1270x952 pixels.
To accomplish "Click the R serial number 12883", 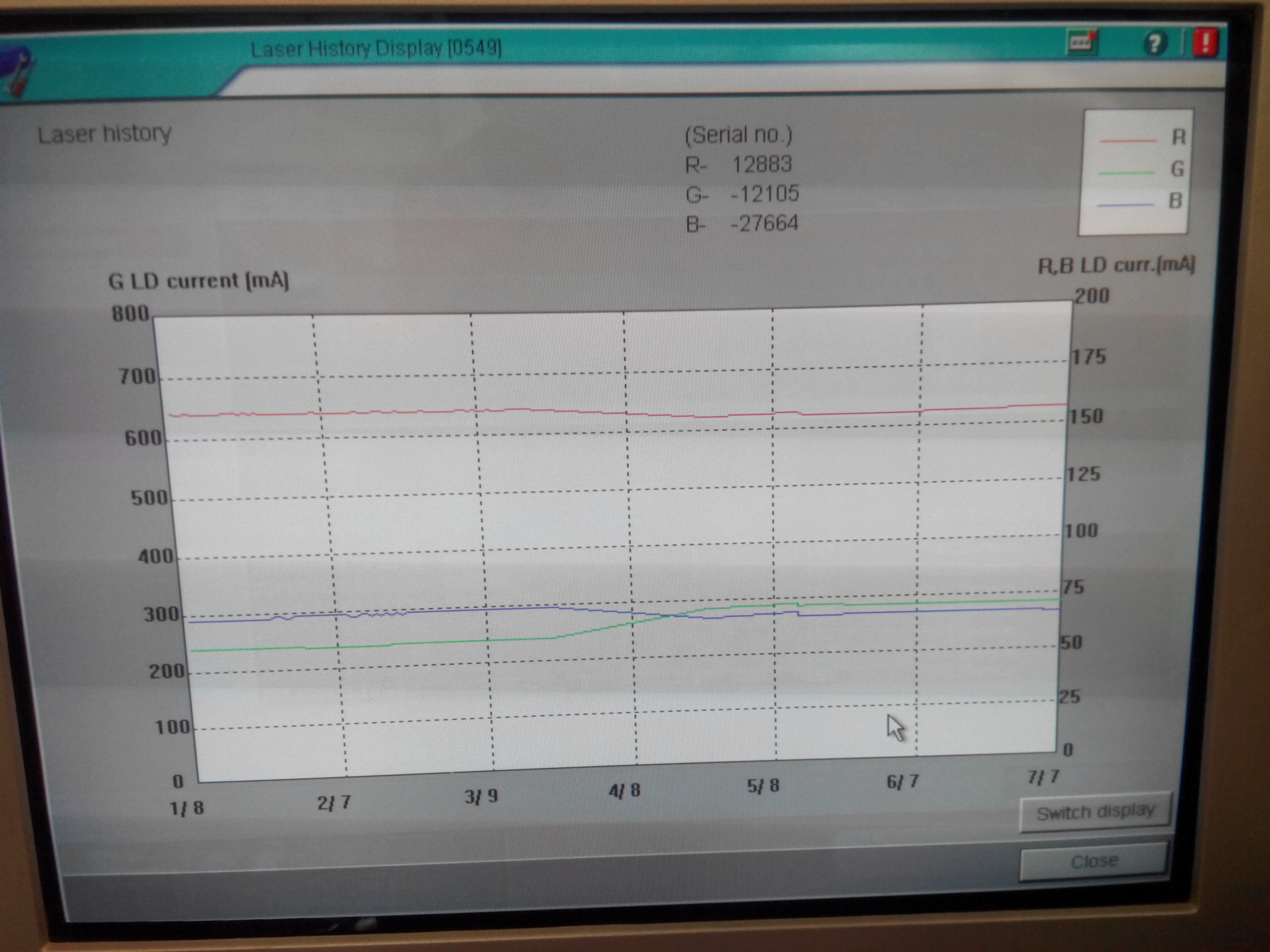I will click(762, 164).
